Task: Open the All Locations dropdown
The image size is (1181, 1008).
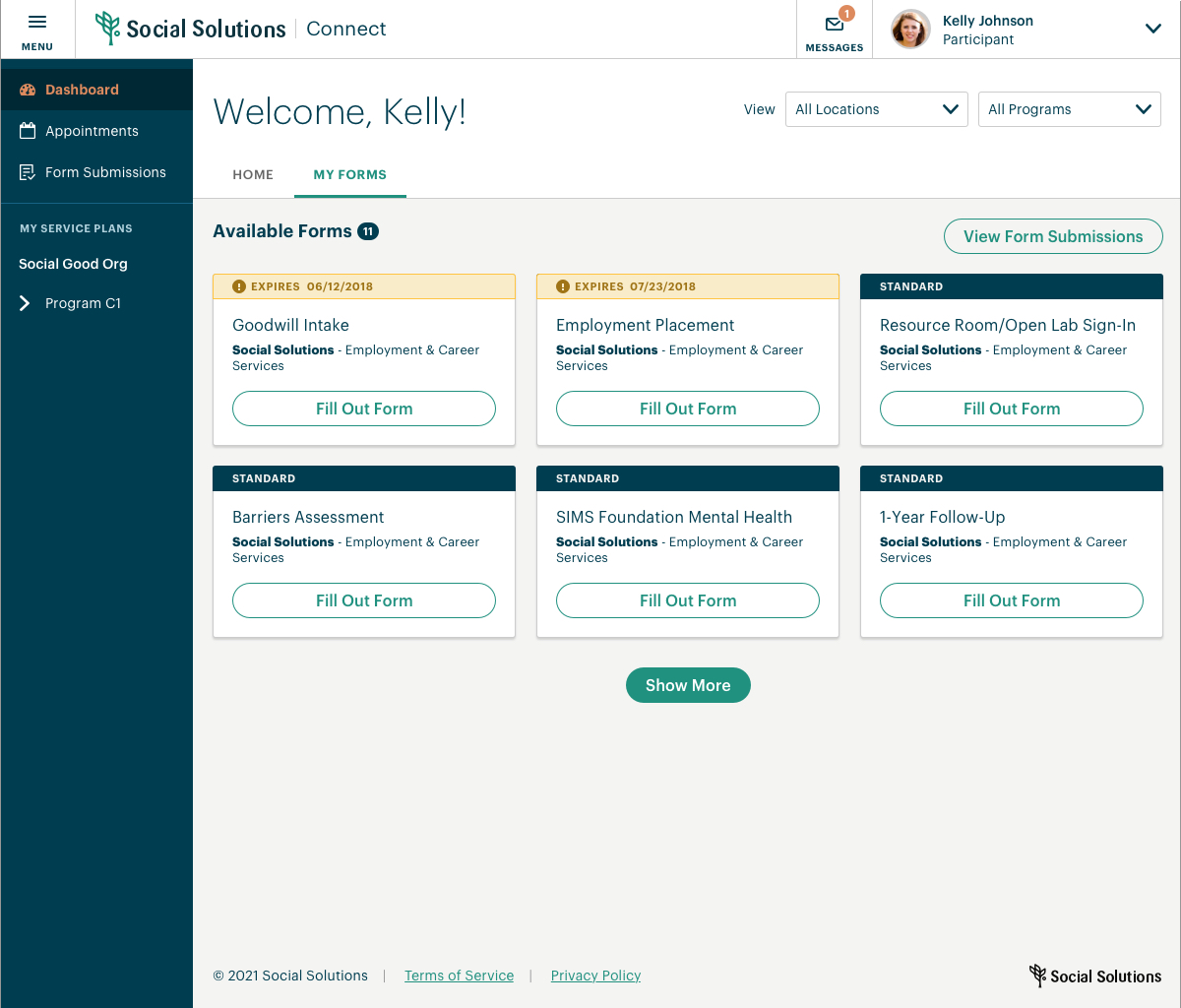Action: pos(877,109)
